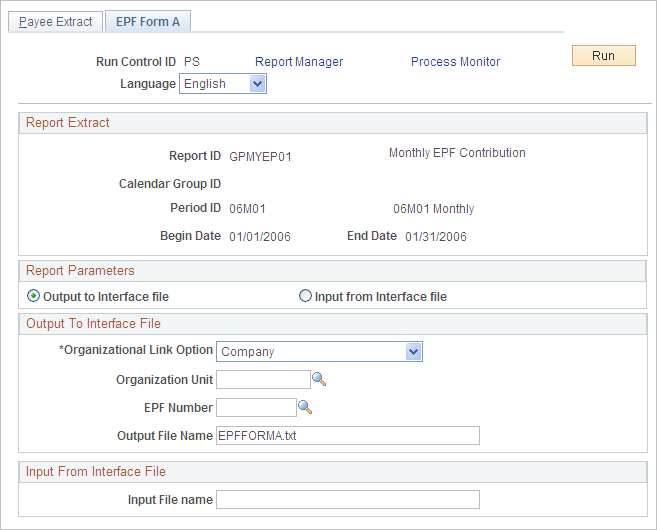Open the Process Monitor link
Image resolution: width=657 pixels, height=530 pixels.
(x=455, y=62)
